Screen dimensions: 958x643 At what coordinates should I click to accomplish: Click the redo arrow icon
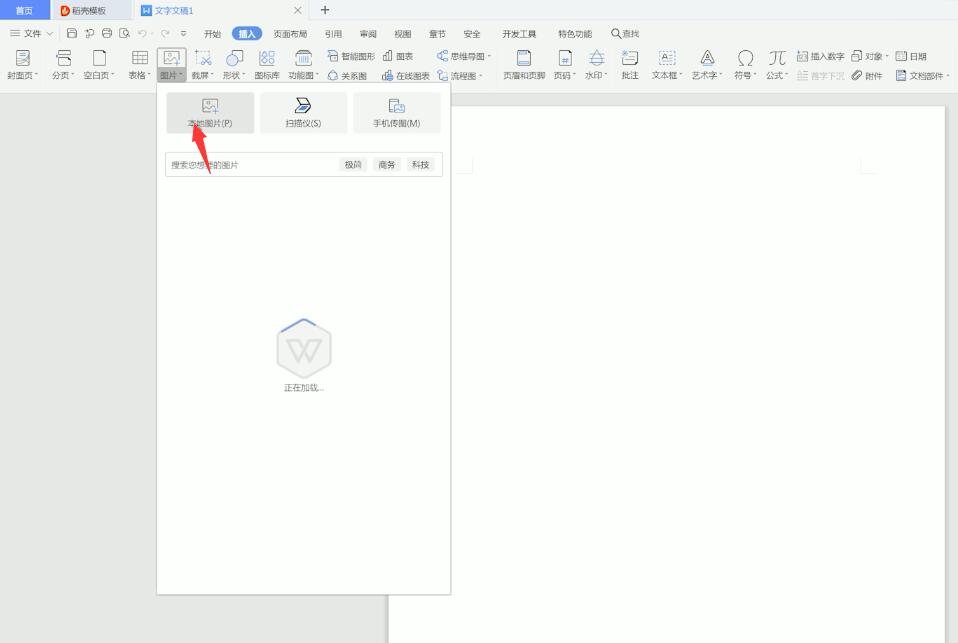(x=165, y=34)
